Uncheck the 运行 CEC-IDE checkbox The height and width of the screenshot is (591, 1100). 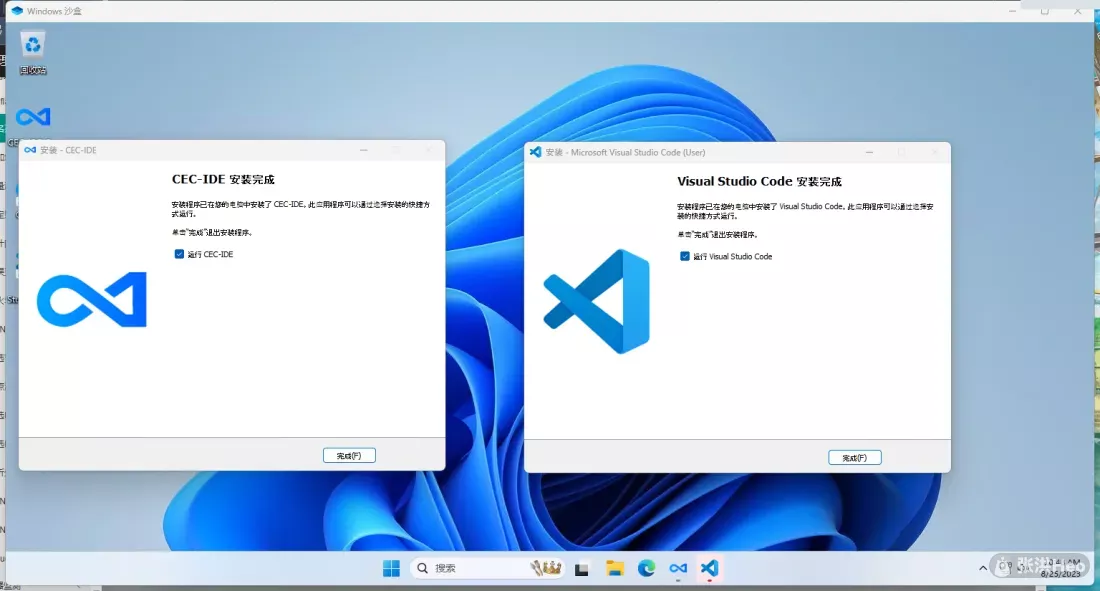point(179,254)
